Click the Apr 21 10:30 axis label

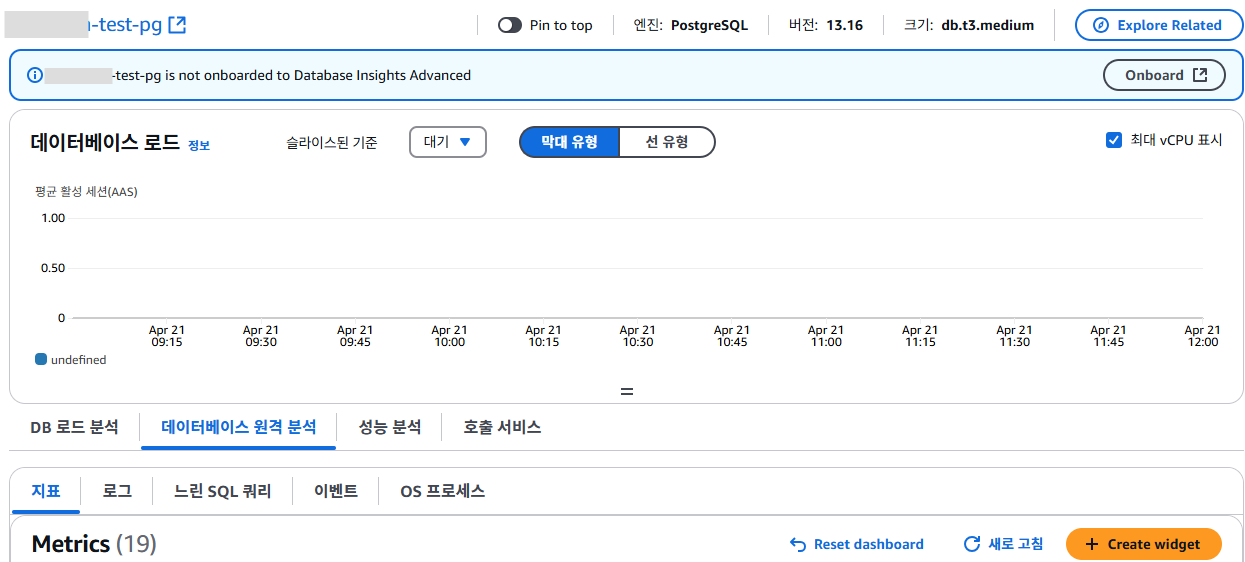point(637,336)
